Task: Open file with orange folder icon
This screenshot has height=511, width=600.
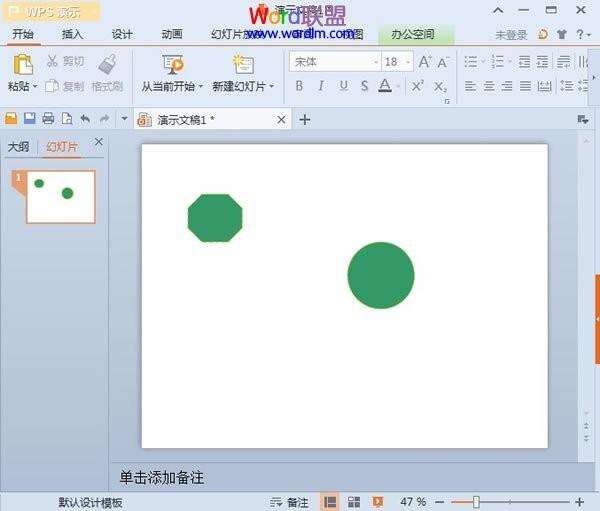Action: [x=11, y=119]
